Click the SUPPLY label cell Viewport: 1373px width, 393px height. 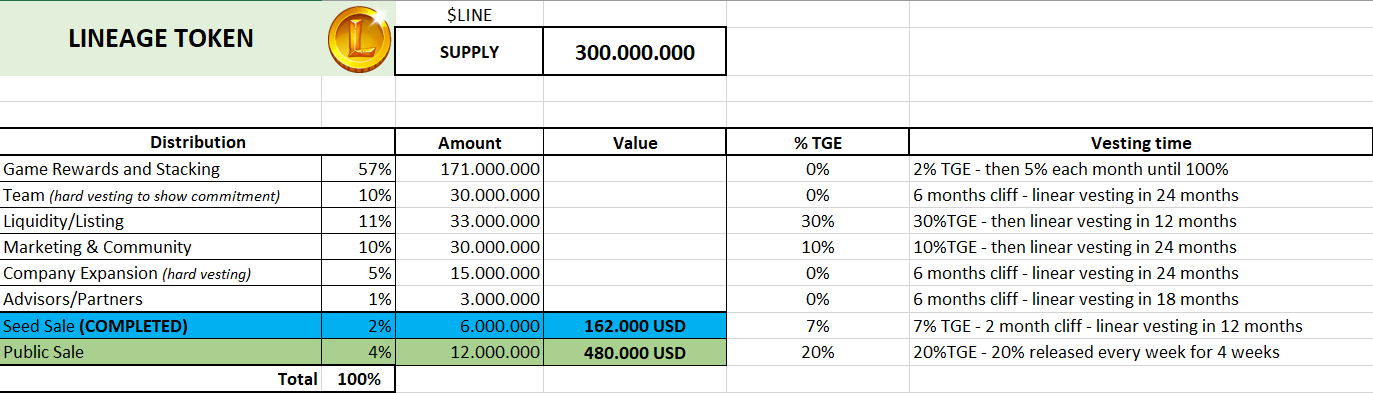pos(469,52)
